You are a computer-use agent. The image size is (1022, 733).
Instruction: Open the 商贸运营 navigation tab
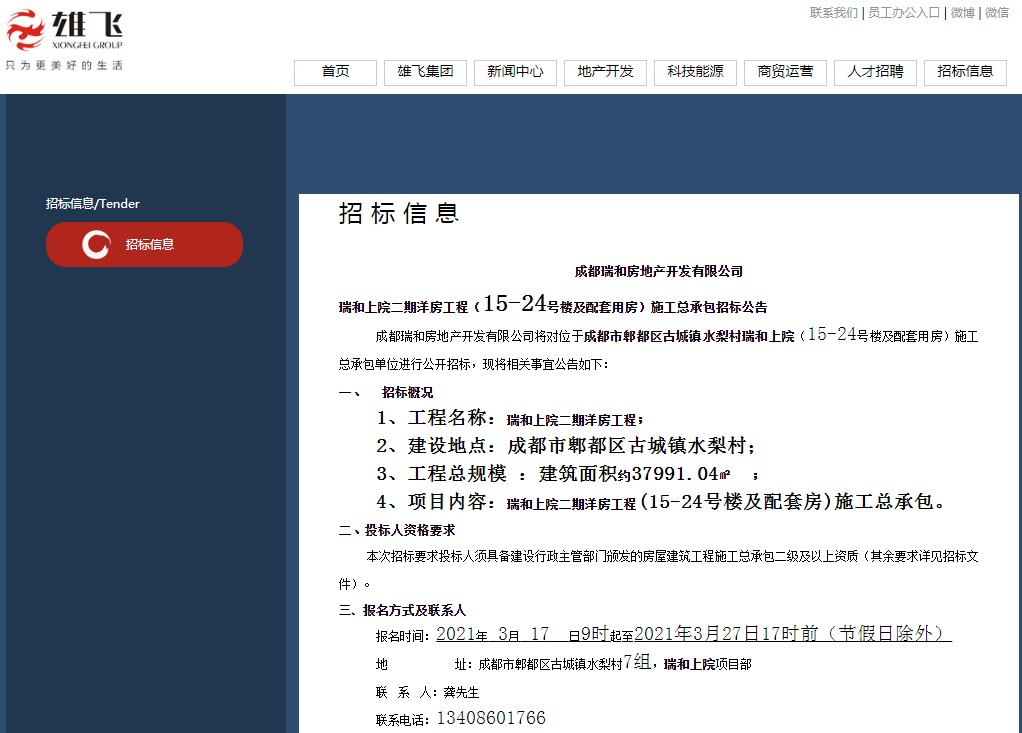tap(784, 72)
